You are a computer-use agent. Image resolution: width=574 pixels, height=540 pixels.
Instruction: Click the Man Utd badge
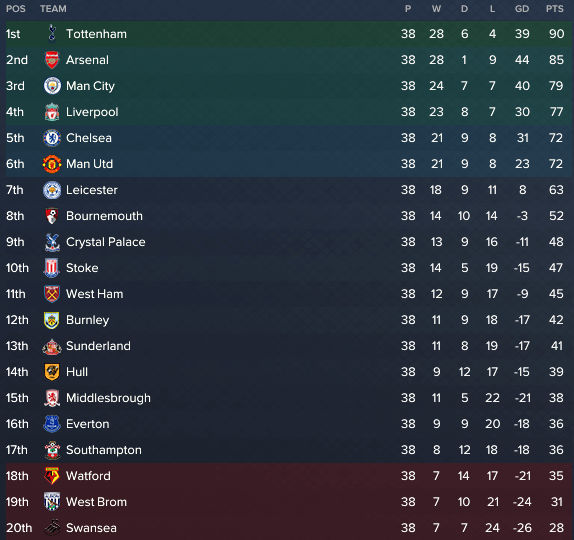click(52, 164)
